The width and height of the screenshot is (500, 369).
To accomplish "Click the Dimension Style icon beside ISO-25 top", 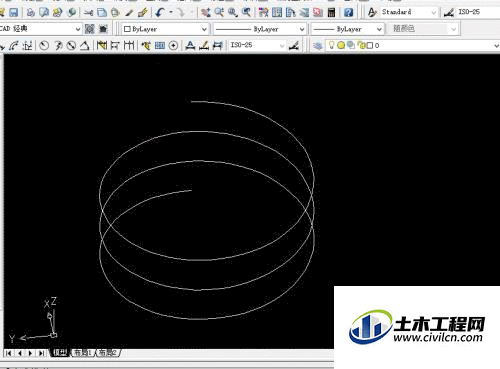I will (449, 13).
